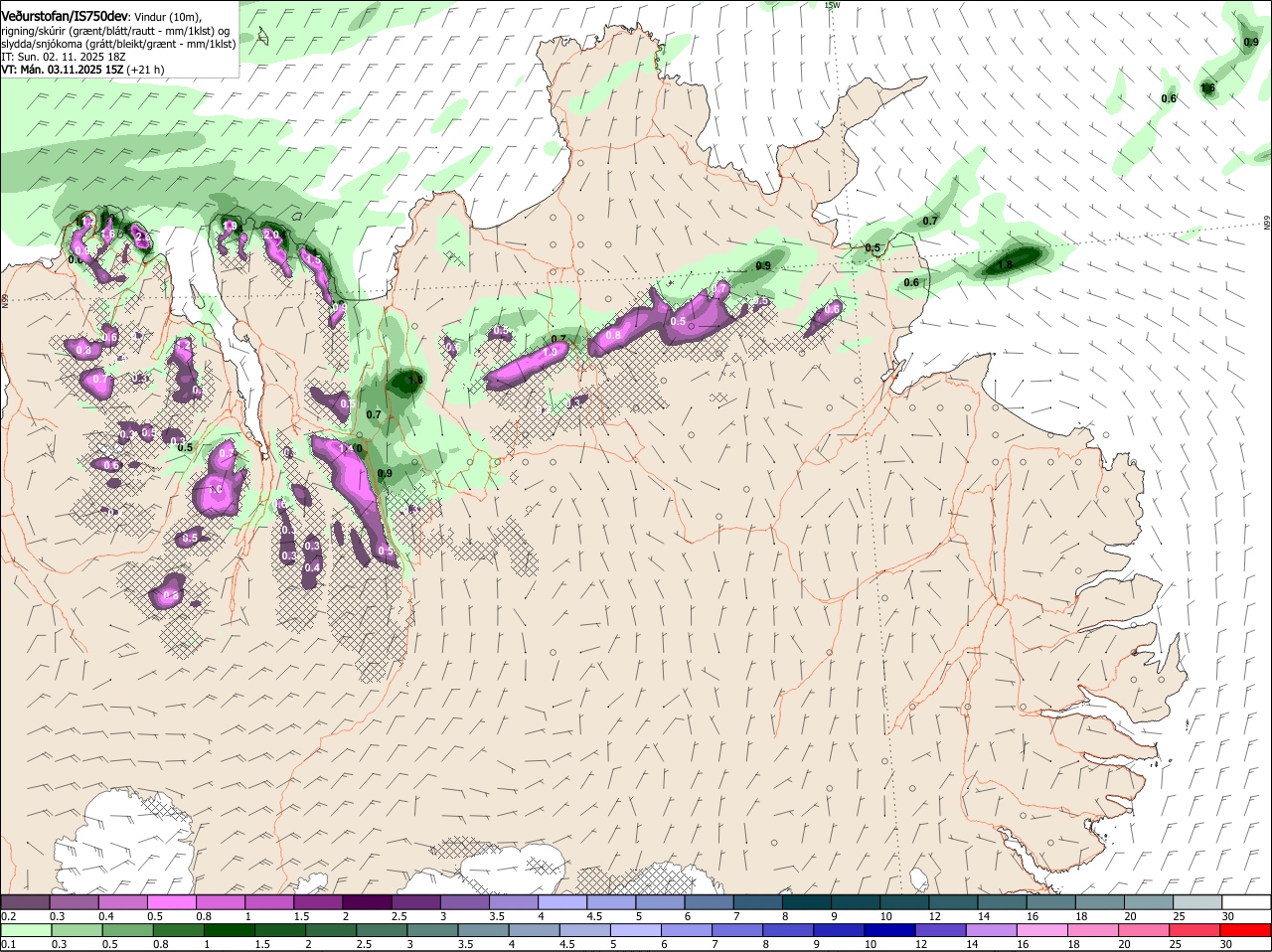Viewport: 1272px width, 952px height.
Task: Click the rain-scale swatch between 1.5 and 2
Action: point(279,930)
